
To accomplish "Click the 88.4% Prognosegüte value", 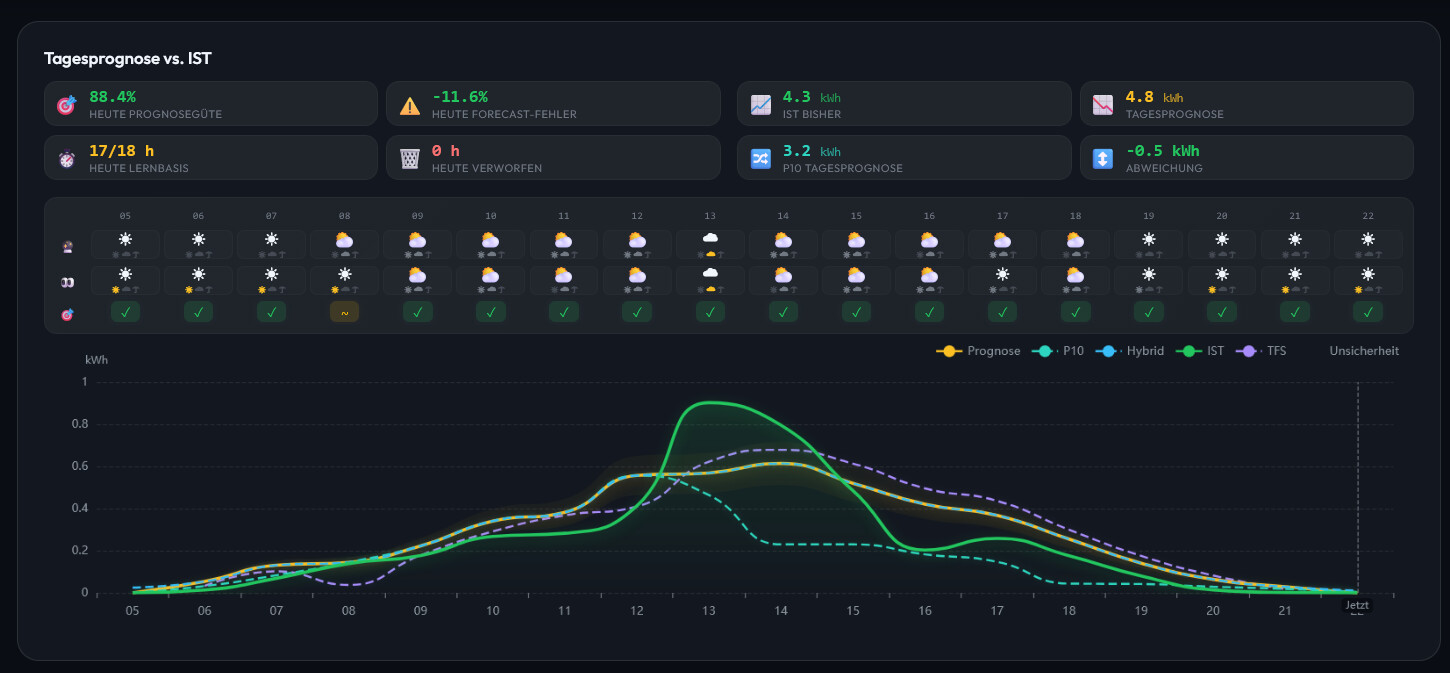I will tap(112, 97).
